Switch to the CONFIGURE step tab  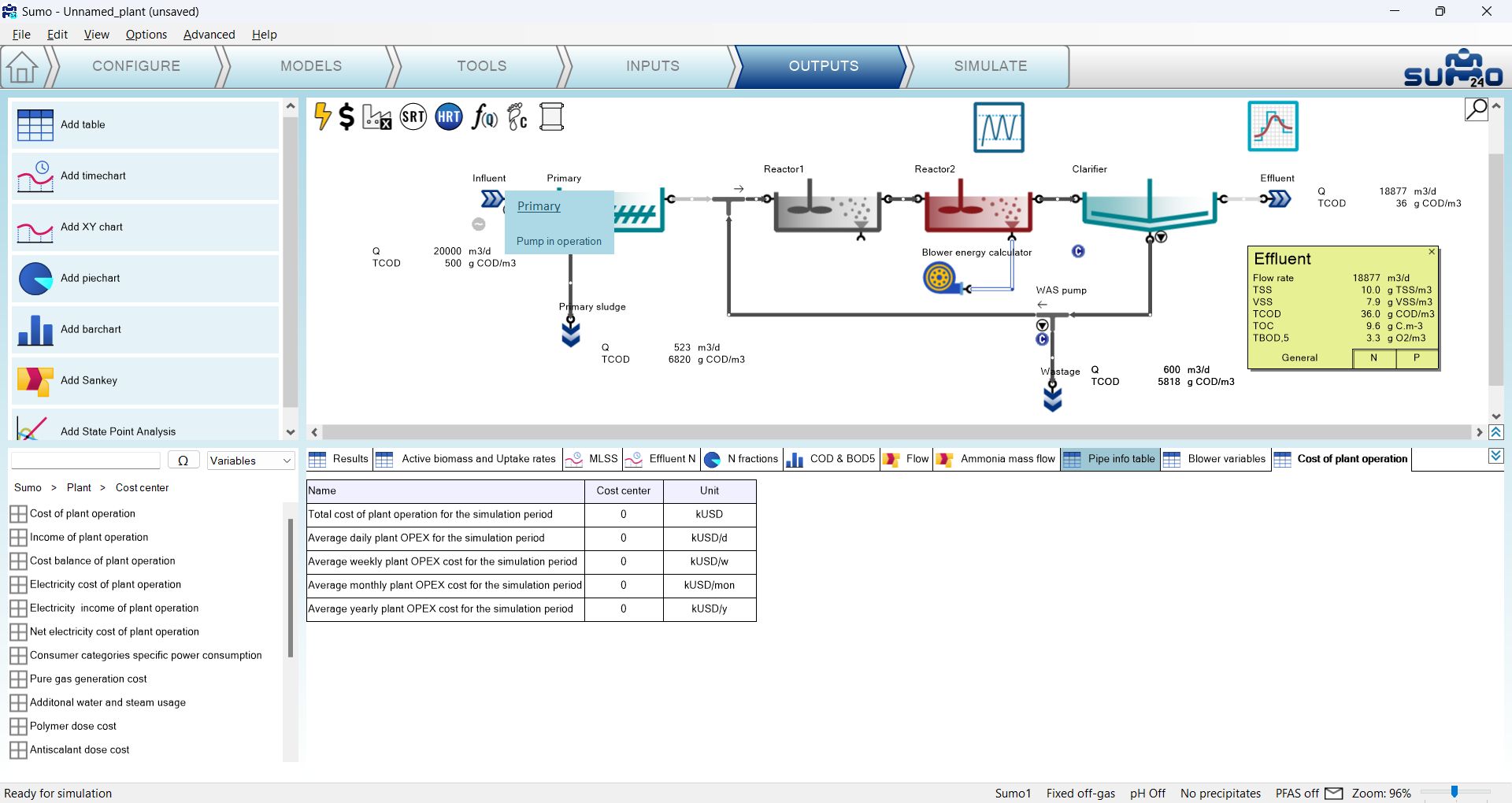click(x=136, y=66)
